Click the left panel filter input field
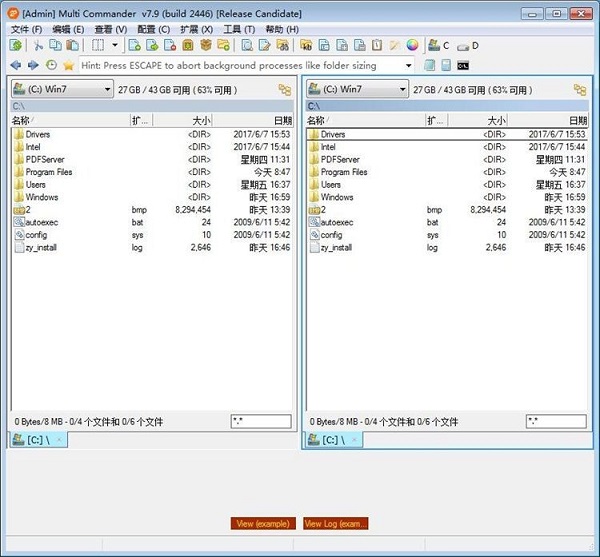Image resolution: width=600 pixels, height=557 pixels. (260, 422)
